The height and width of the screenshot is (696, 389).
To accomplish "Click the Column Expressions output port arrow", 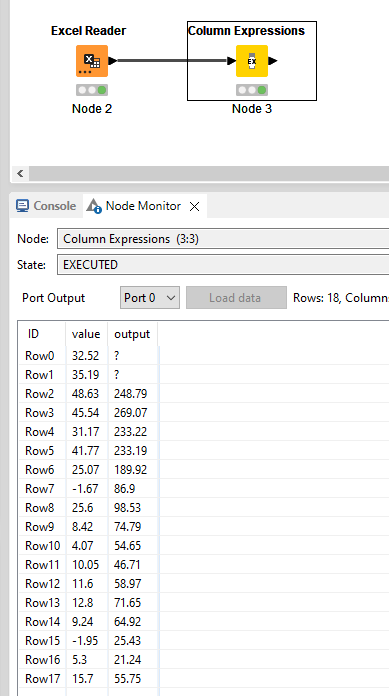I will [273, 61].
